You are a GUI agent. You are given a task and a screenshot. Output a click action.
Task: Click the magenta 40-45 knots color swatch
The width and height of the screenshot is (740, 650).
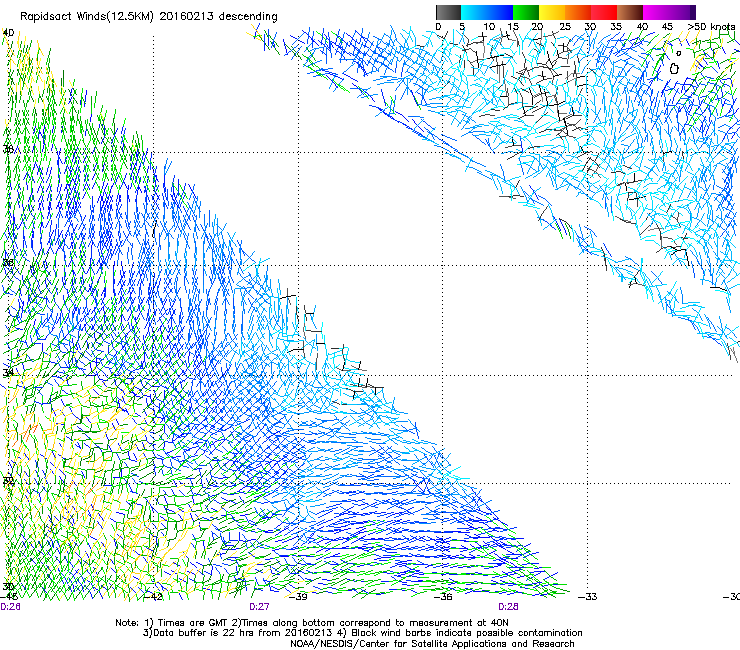point(656,12)
